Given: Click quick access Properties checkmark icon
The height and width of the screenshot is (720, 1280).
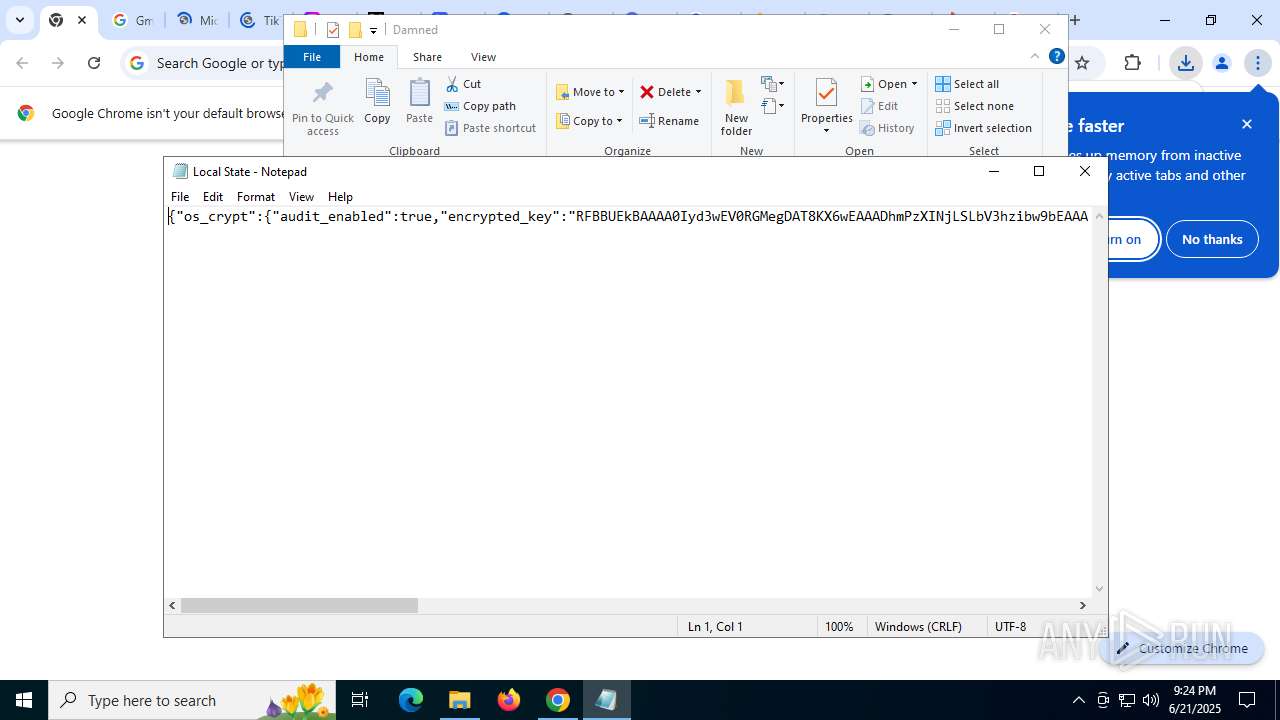Looking at the screenshot, I should tap(333, 30).
